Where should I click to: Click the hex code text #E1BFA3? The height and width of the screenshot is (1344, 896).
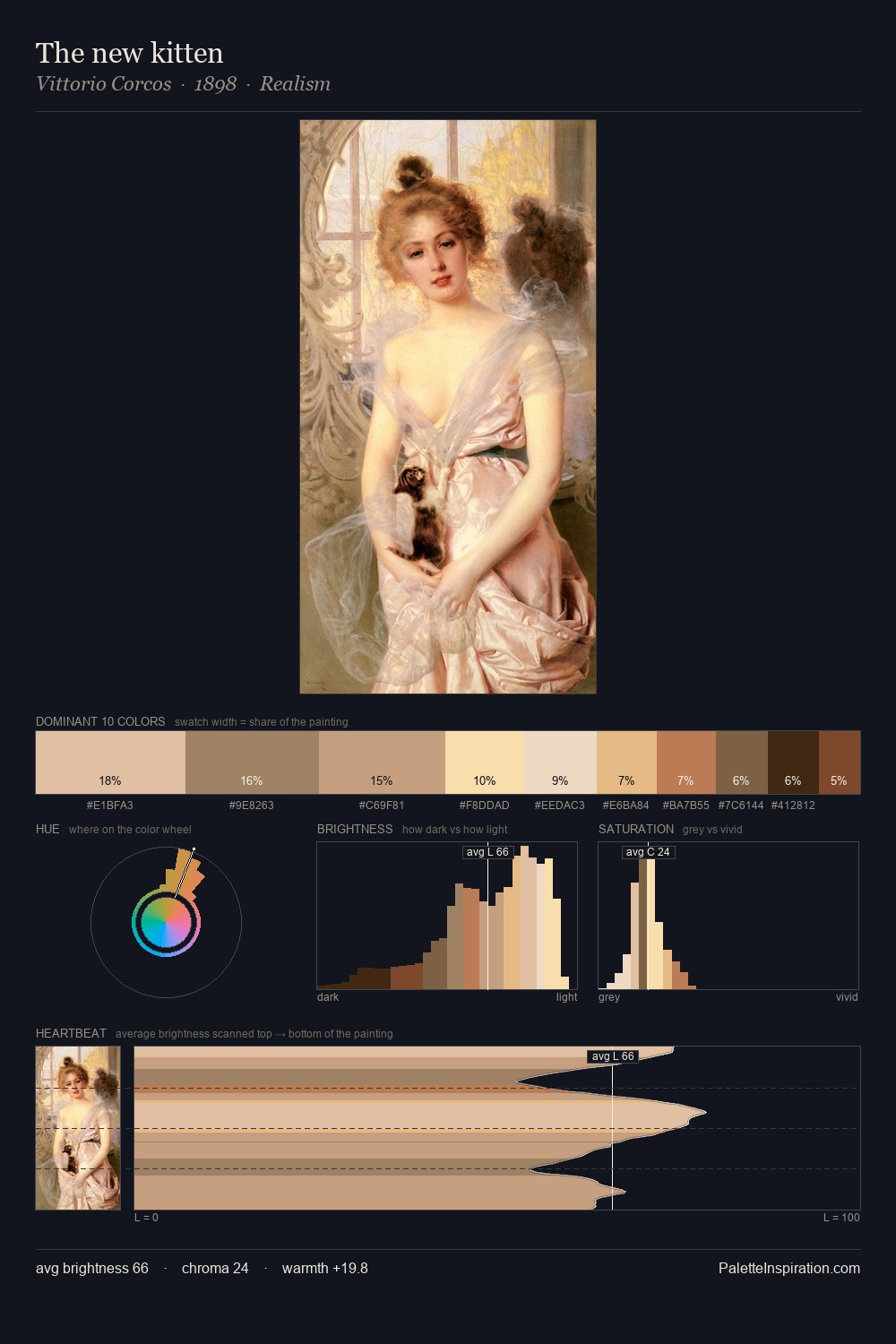point(110,806)
